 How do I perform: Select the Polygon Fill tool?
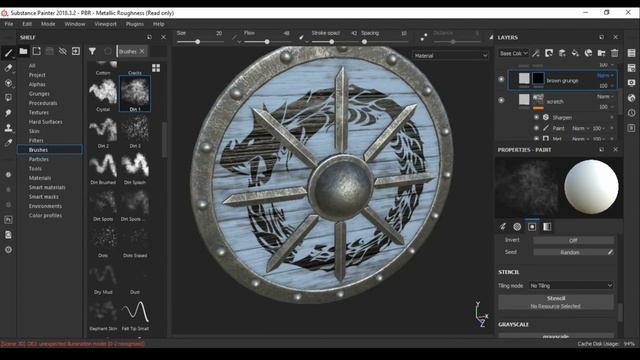8,98
